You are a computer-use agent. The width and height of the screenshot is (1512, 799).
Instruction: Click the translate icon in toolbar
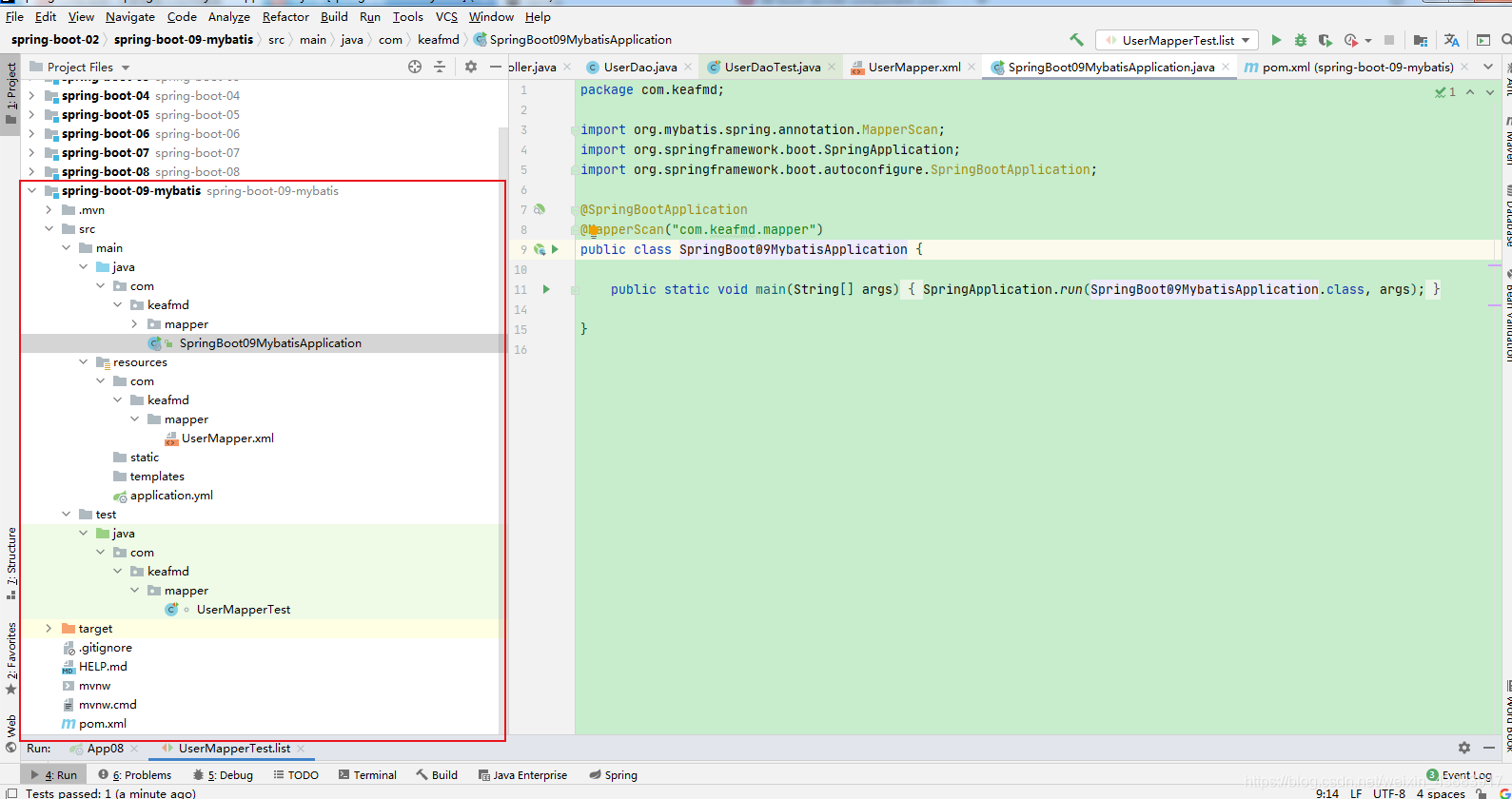coord(1451,40)
